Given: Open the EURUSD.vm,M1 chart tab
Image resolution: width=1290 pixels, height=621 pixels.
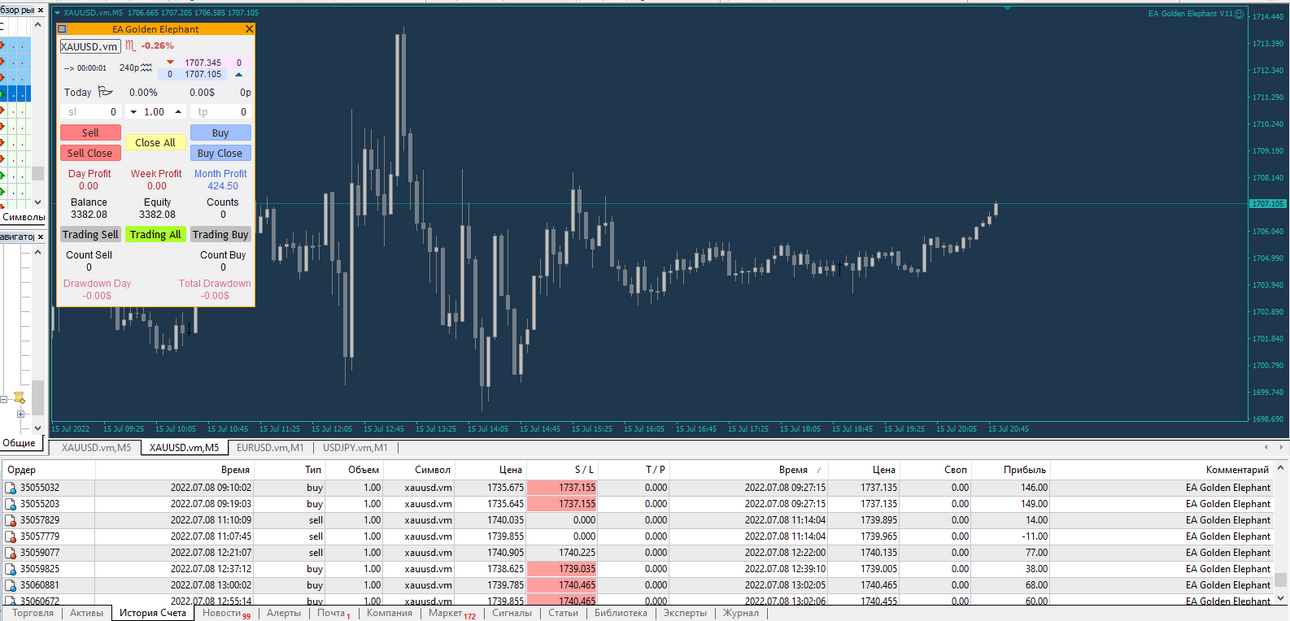Looking at the screenshot, I should click(270, 447).
